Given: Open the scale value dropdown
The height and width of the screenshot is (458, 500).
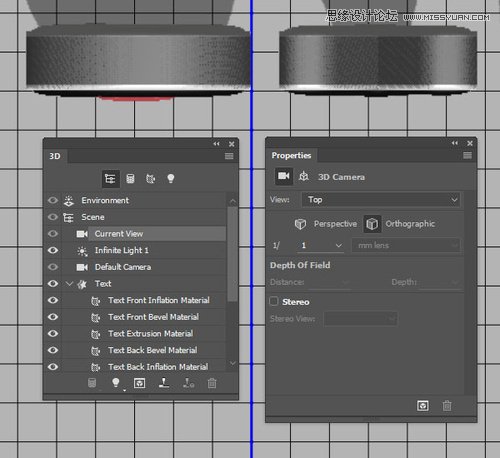Looking at the screenshot, I should [x=338, y=246].
